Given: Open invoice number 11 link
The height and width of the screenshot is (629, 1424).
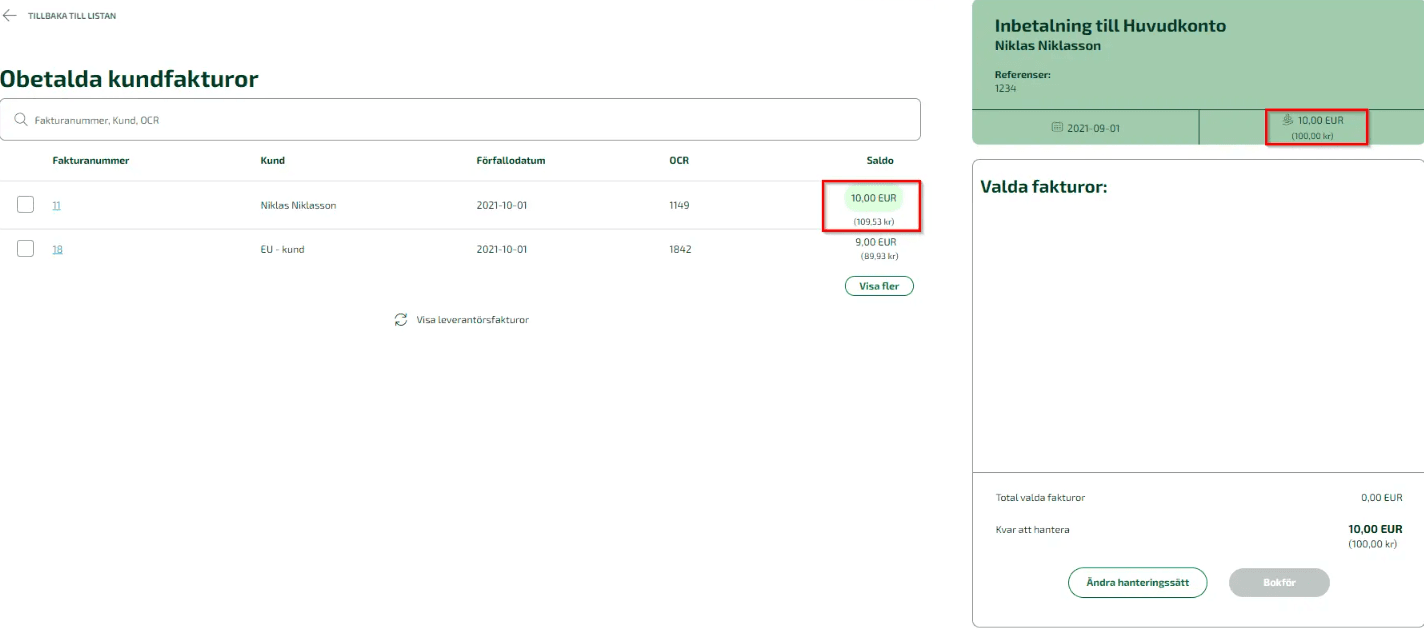Looking at the screenshot, I should [57, 205].
